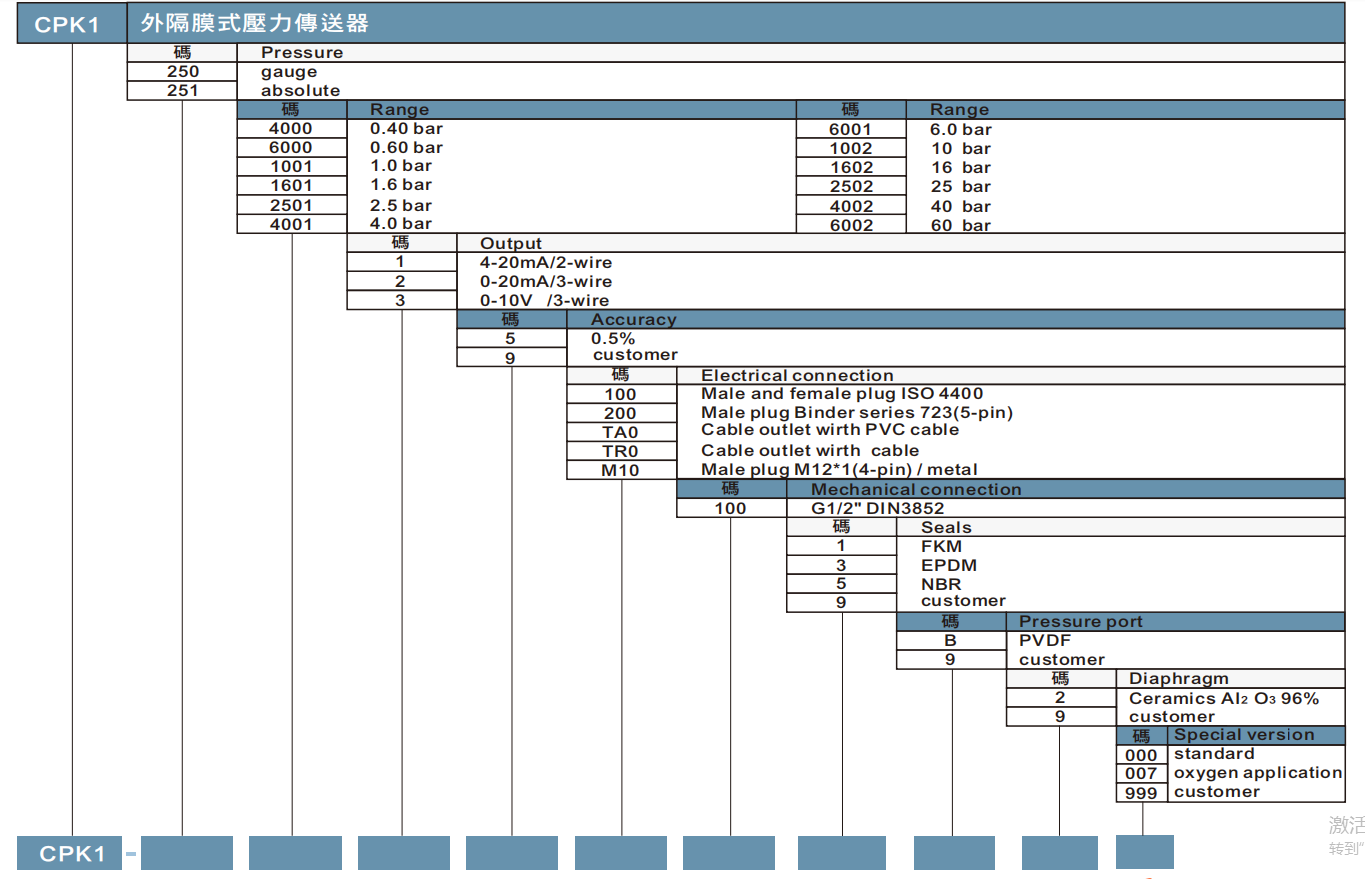Click code 251 for absolute pressure
Viewport: 1365px width, 879px height.
click(x=183, y=90)
